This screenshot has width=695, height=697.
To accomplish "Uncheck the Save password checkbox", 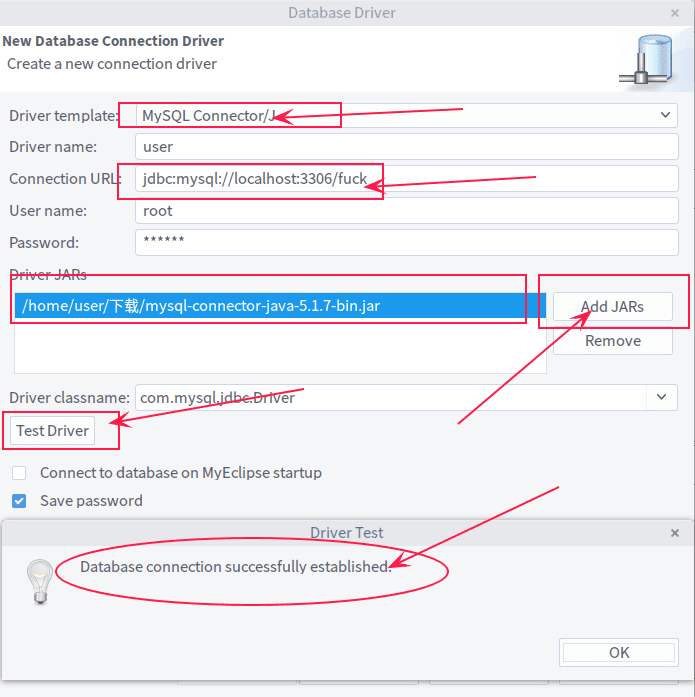I will click(x=19, y=500).
